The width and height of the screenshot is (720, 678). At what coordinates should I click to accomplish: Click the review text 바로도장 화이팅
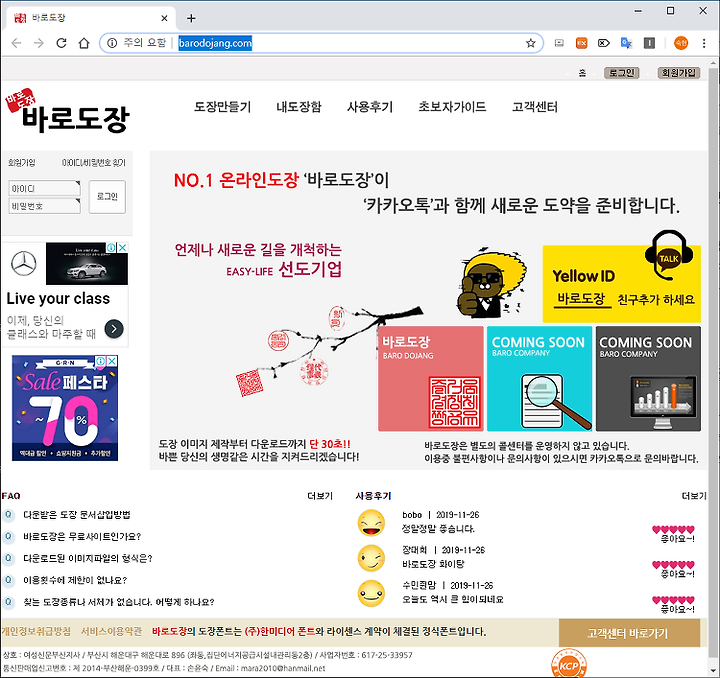click(433, 564)
